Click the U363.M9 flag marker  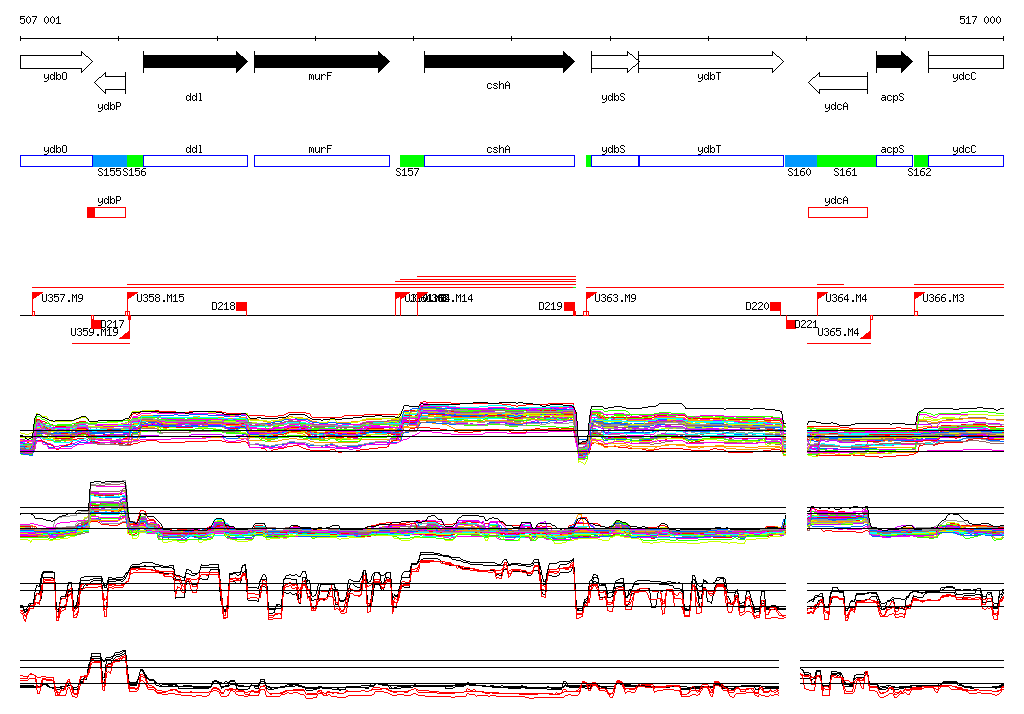[x=590, y=297]
